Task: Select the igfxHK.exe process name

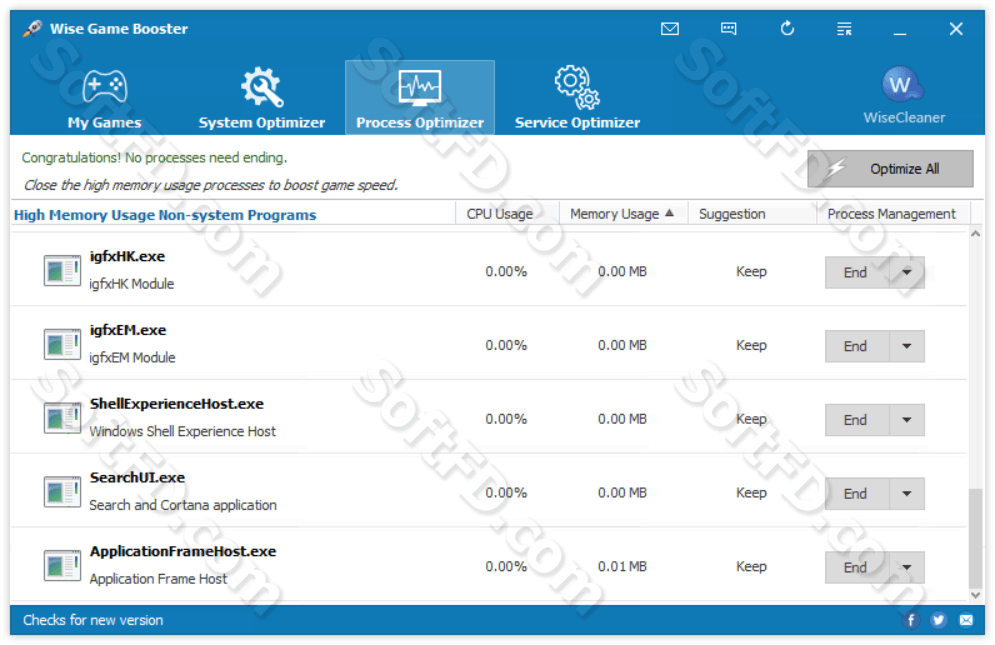Action: coord(127,256)
